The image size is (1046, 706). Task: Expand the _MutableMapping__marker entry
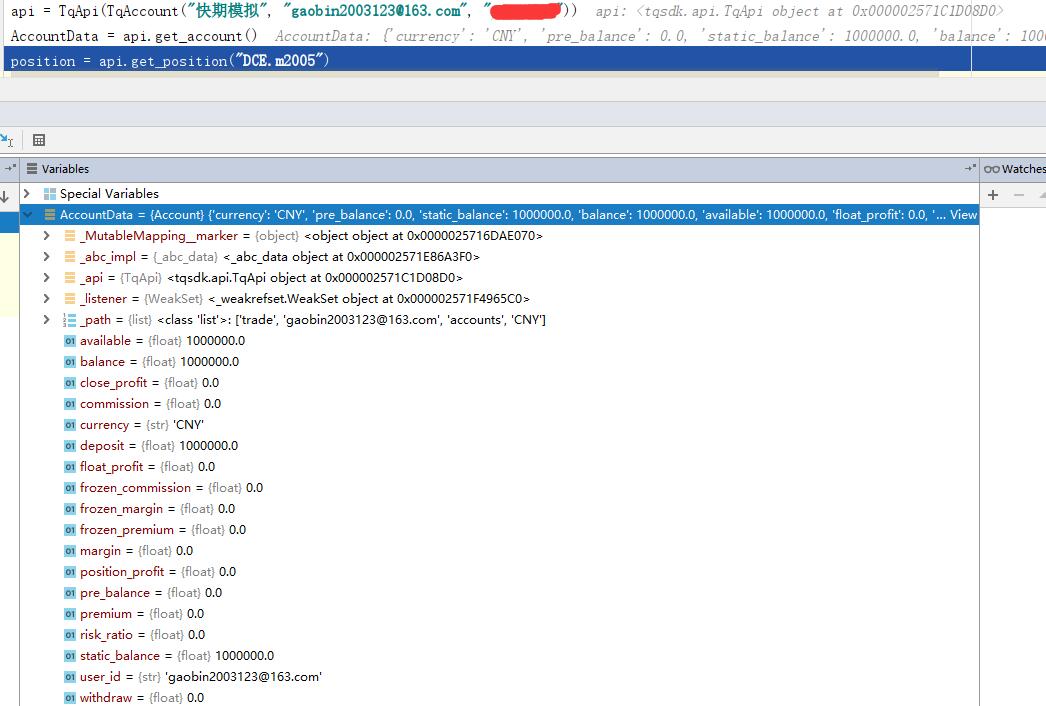tap(46, 236)
